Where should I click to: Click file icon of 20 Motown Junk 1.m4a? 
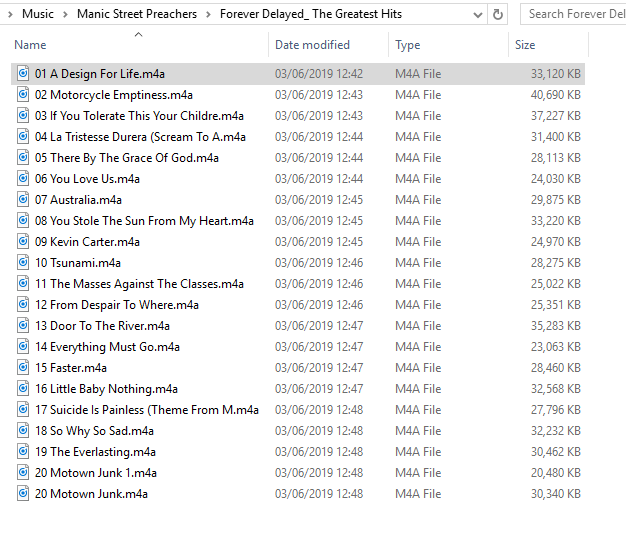[23, 473]
